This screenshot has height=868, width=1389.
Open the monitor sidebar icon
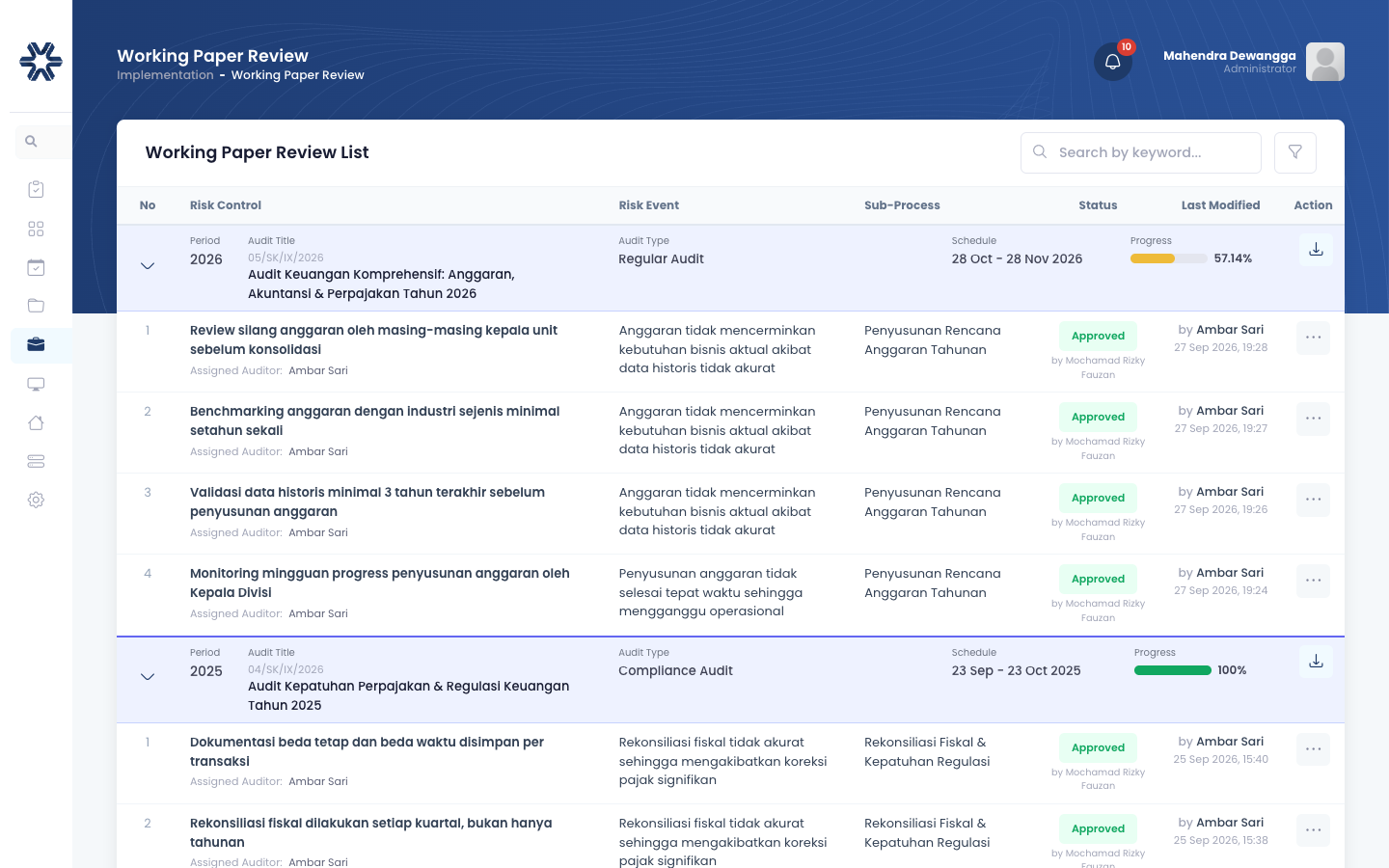pos(36,384)
